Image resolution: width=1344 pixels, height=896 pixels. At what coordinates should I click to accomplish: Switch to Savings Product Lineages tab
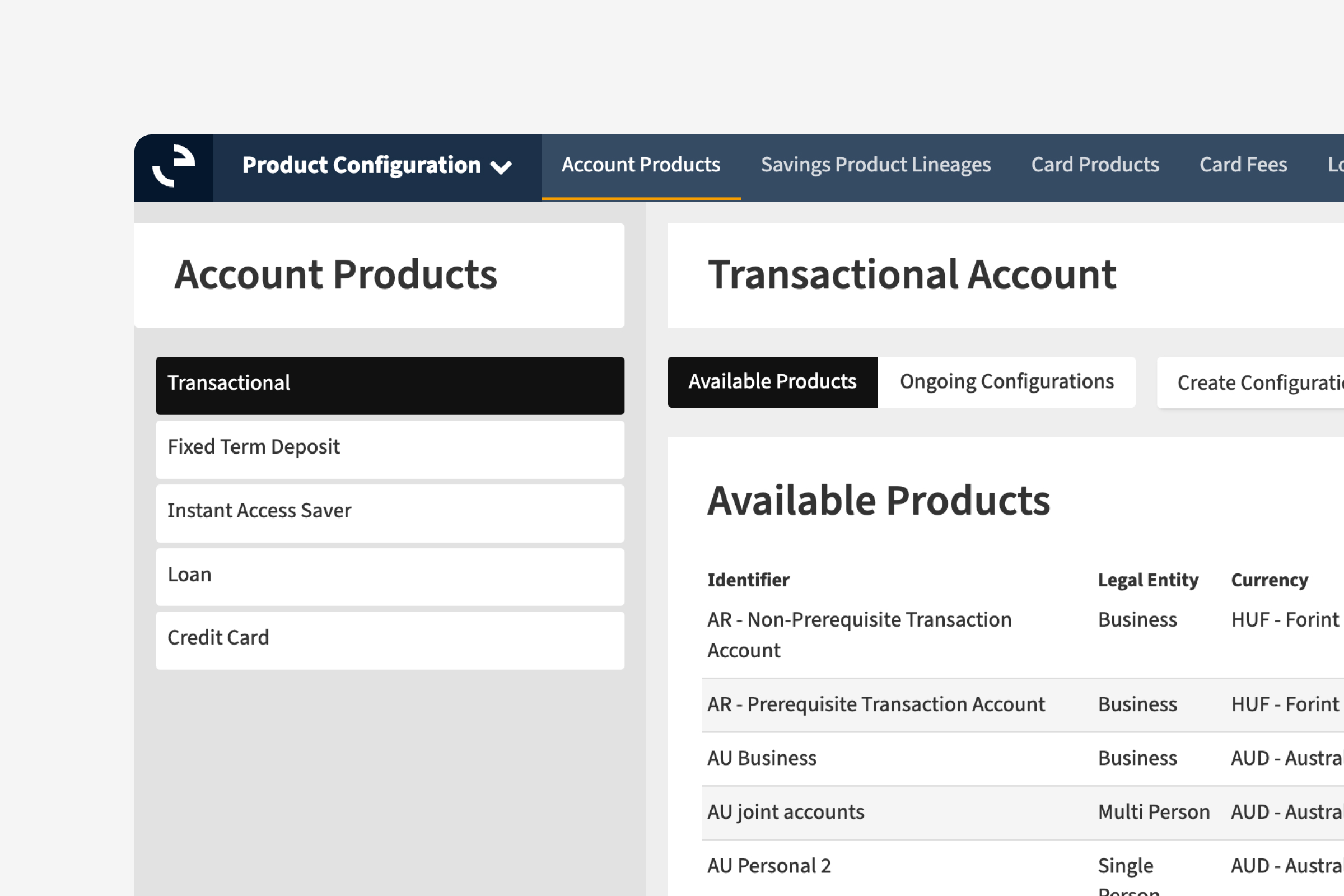875,165
